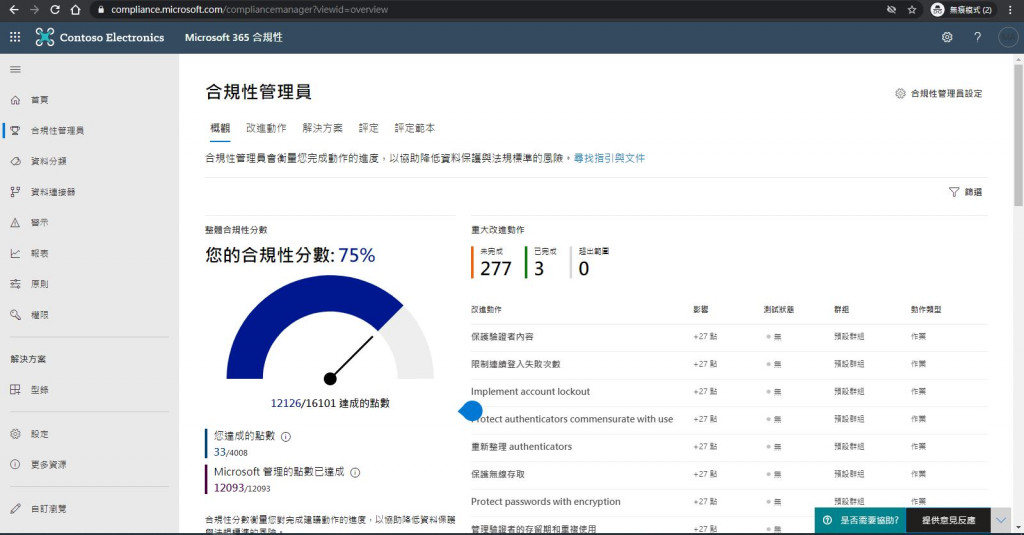Open the 限制連續登入失敗次數 improvement action

coord(516,364)
